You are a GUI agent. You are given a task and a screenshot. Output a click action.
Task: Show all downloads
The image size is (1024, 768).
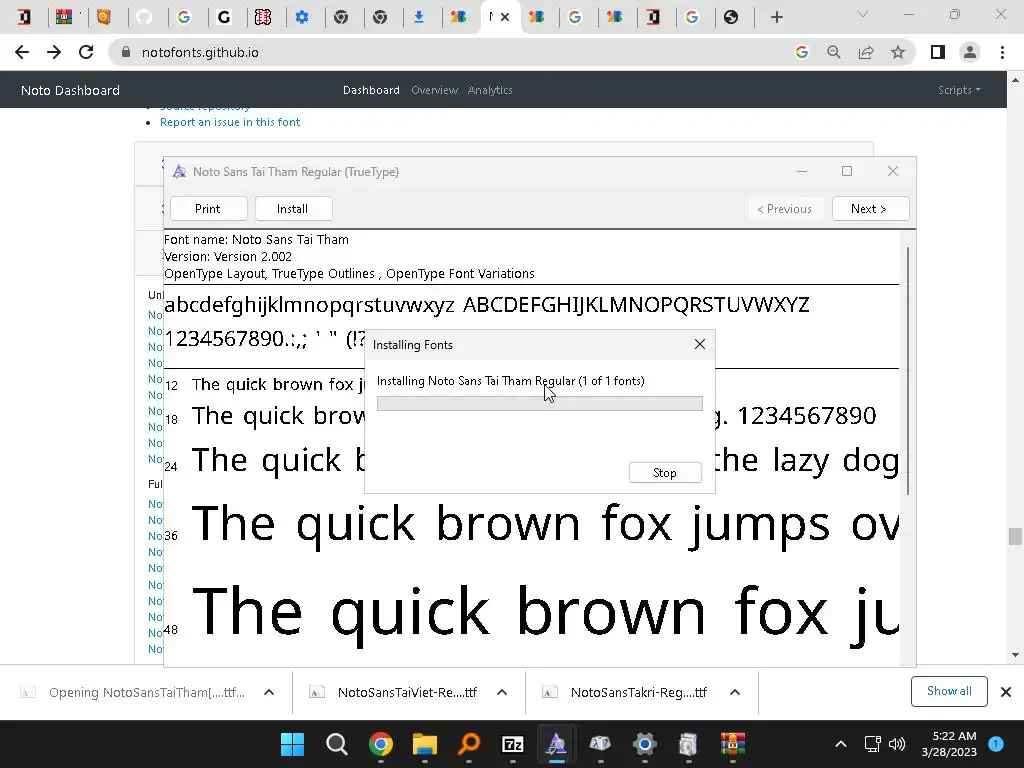click(x=949, y=691)
